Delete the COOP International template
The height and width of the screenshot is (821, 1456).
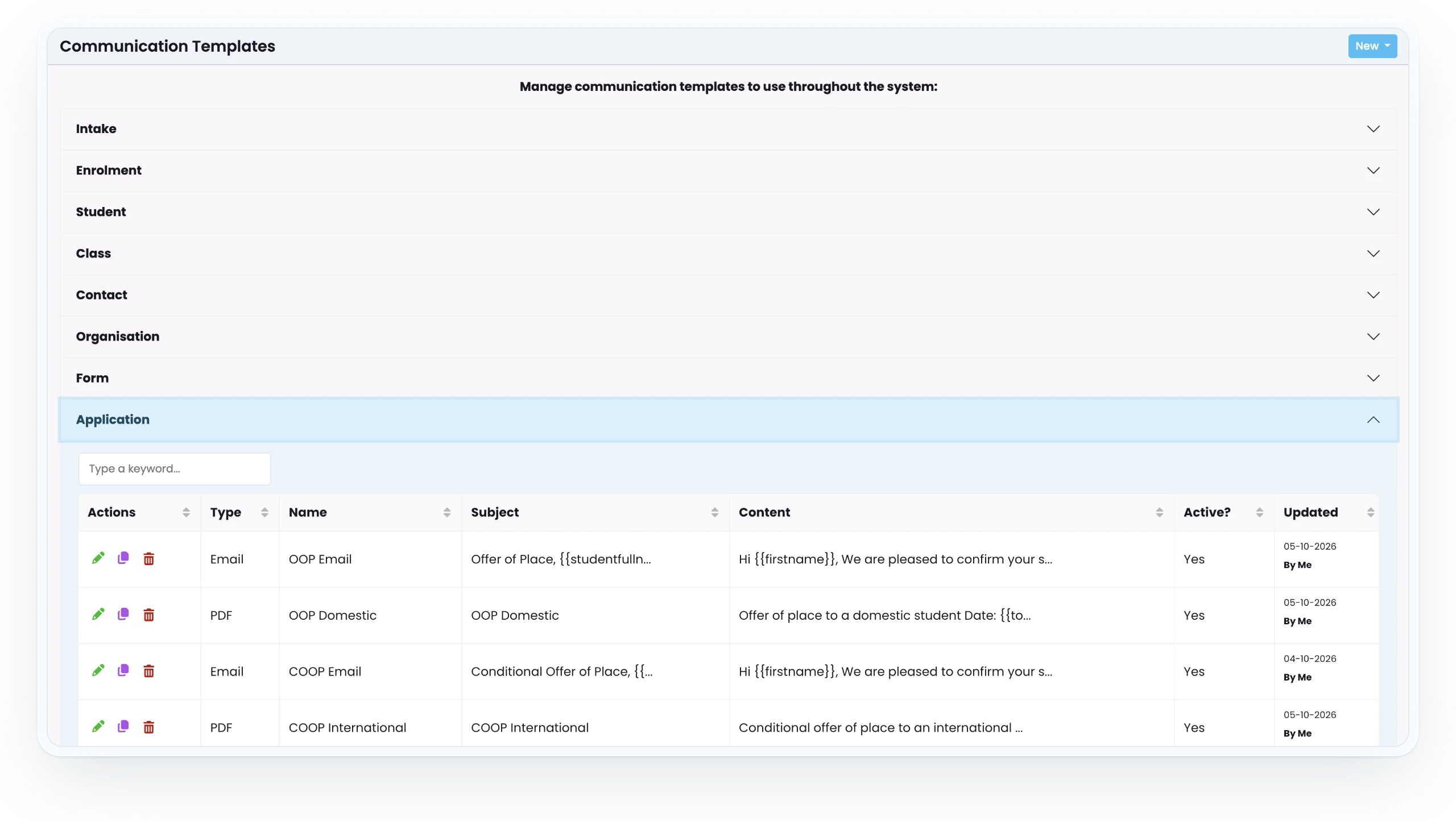click(148, 727)
